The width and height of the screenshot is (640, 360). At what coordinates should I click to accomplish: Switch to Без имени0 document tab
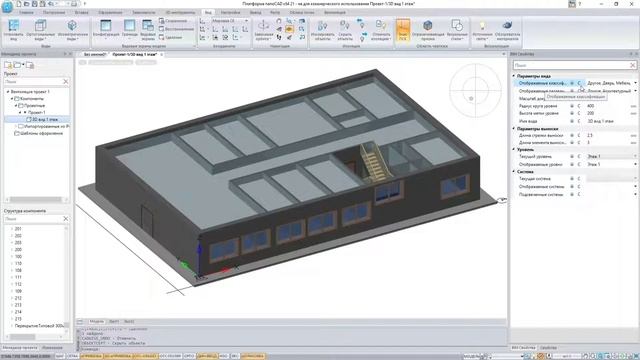point(95,54)
